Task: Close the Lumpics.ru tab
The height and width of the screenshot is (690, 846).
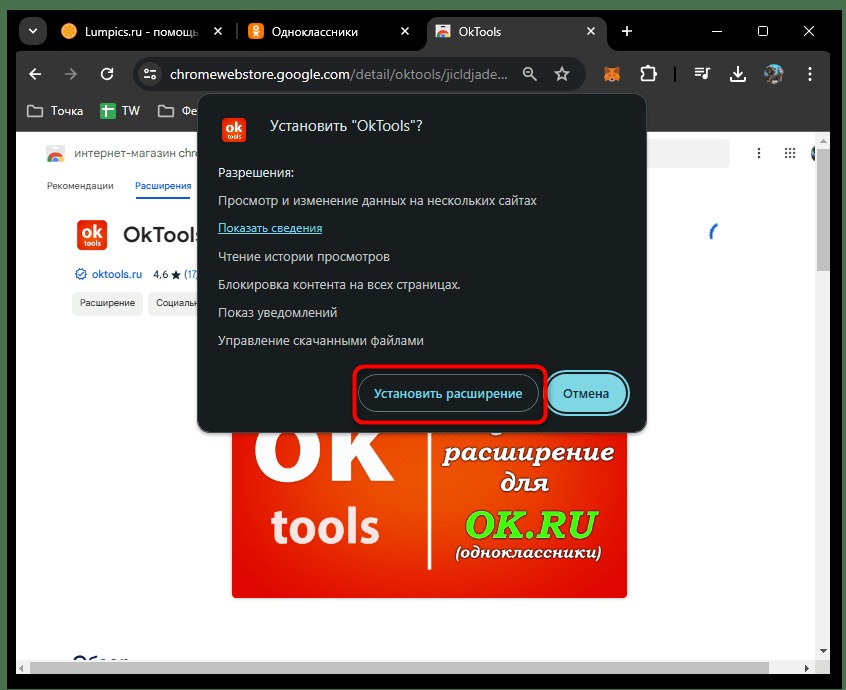Action: [x=218, y=31]
